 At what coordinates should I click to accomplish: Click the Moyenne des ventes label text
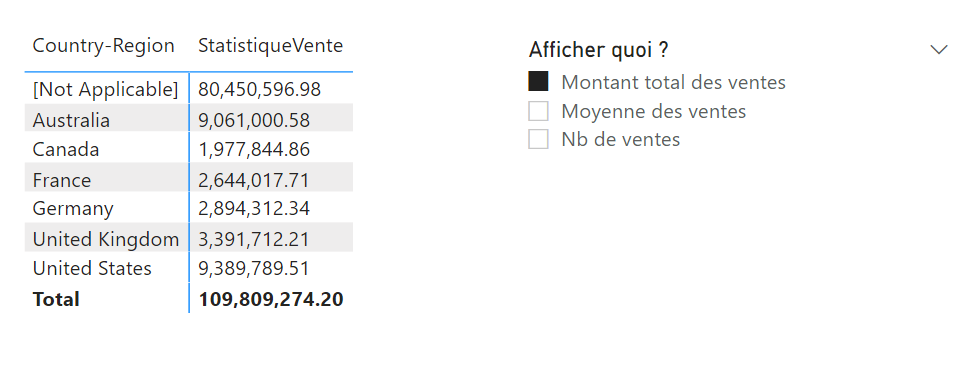(x=654, y=111)
